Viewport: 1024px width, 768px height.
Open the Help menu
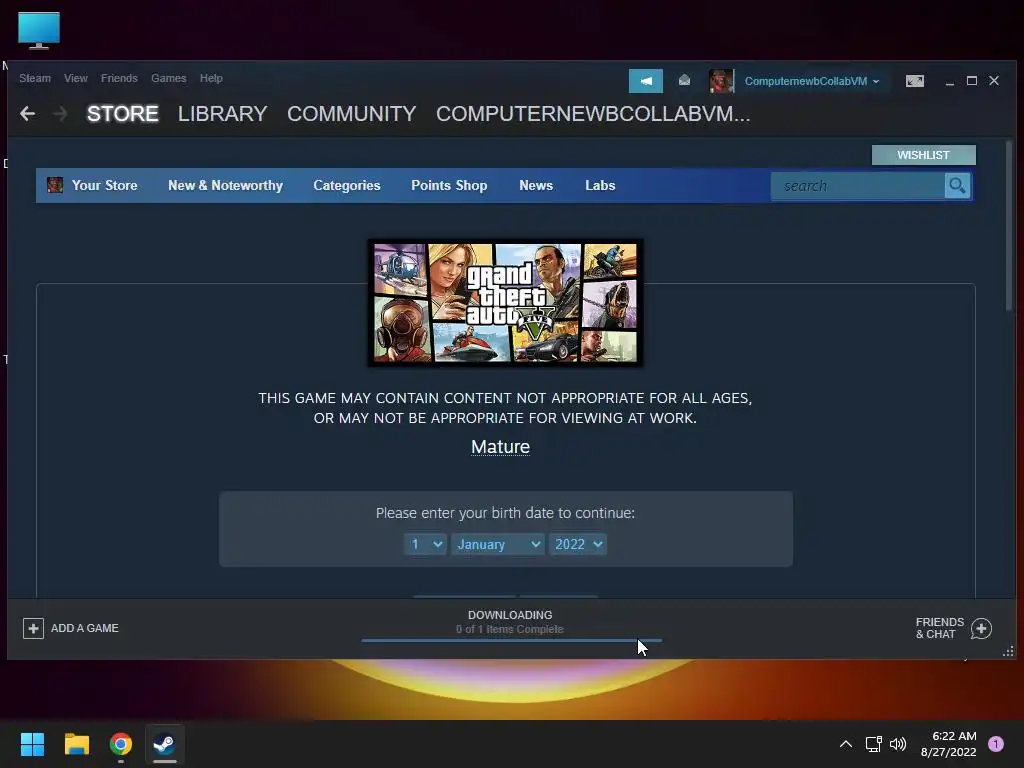[211, 78]
